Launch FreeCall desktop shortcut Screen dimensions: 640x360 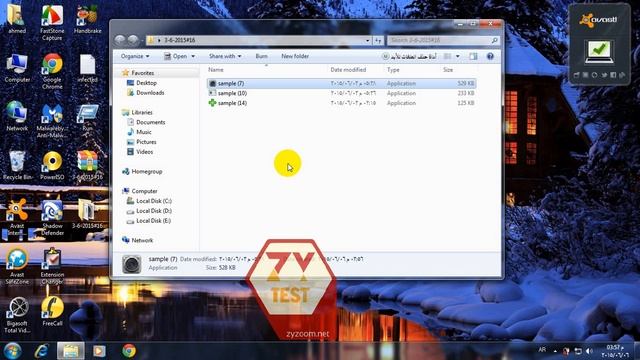[52, 311]
